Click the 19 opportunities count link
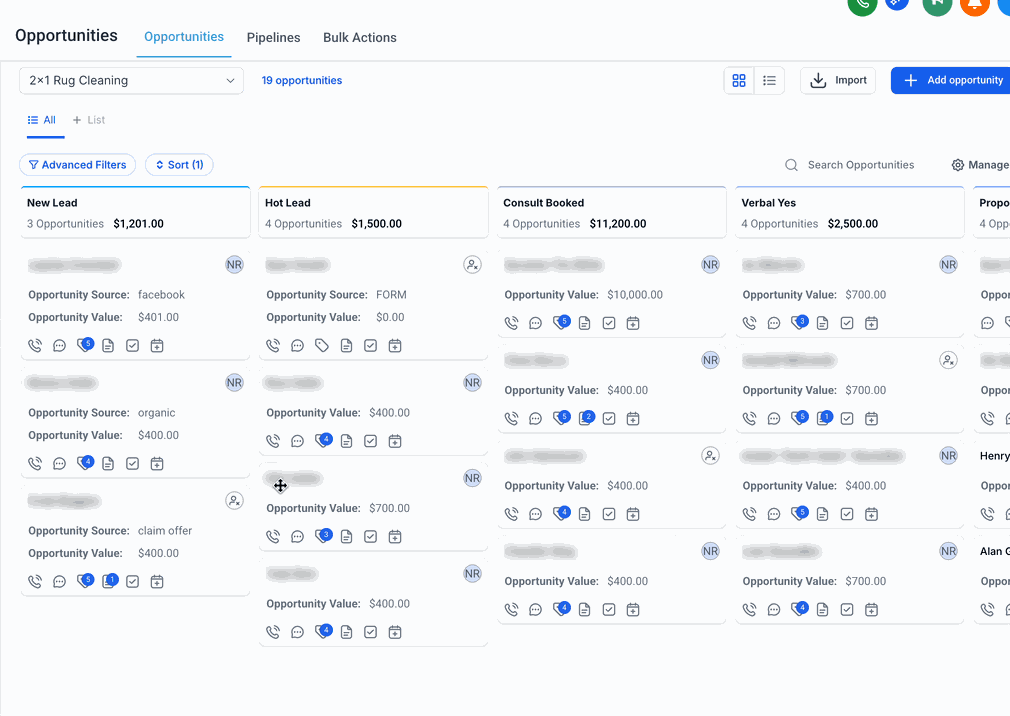This screenshot has width=1010, height=716. [x=301, y=80]
